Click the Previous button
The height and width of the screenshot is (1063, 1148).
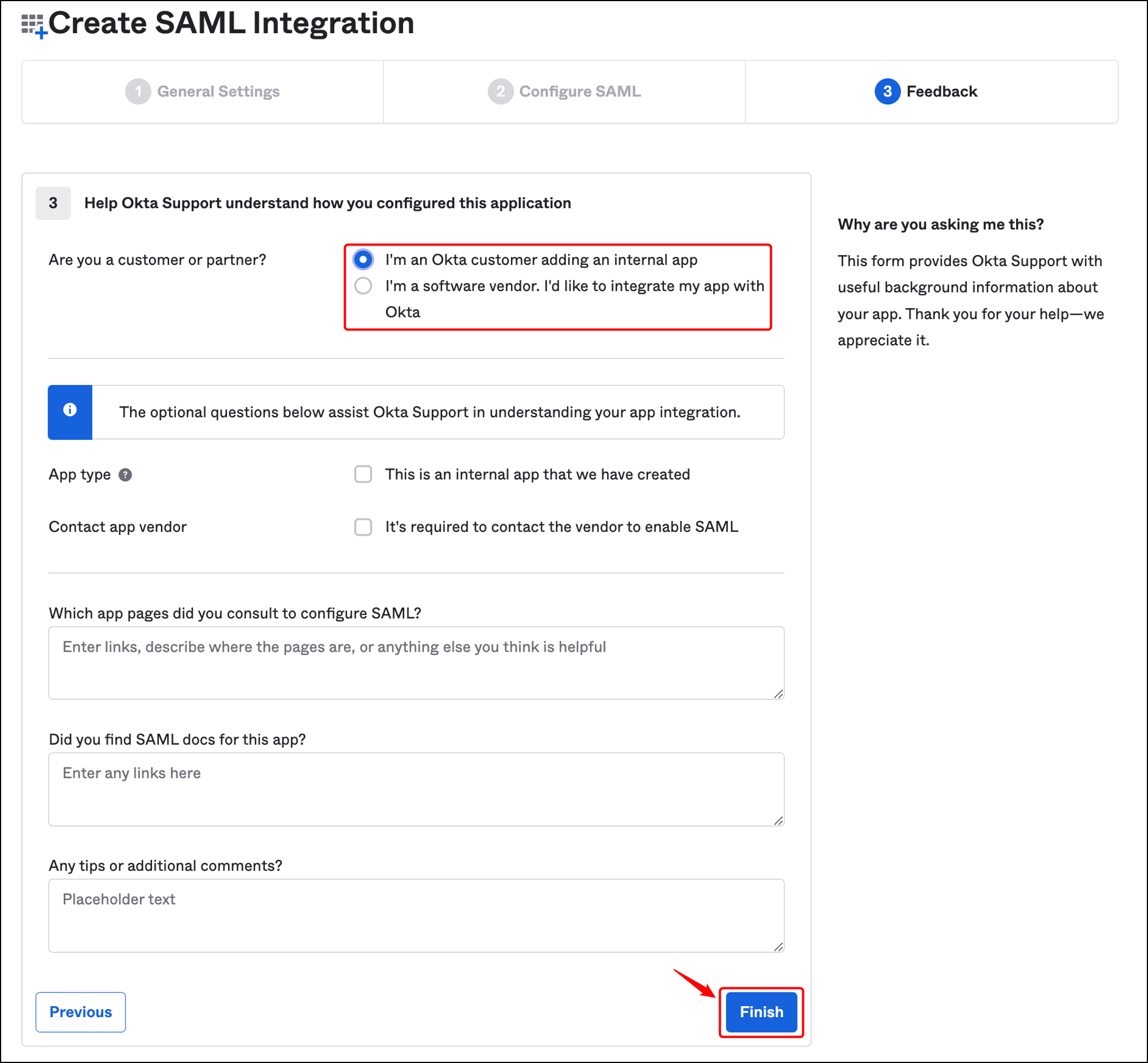[80, 1013]
